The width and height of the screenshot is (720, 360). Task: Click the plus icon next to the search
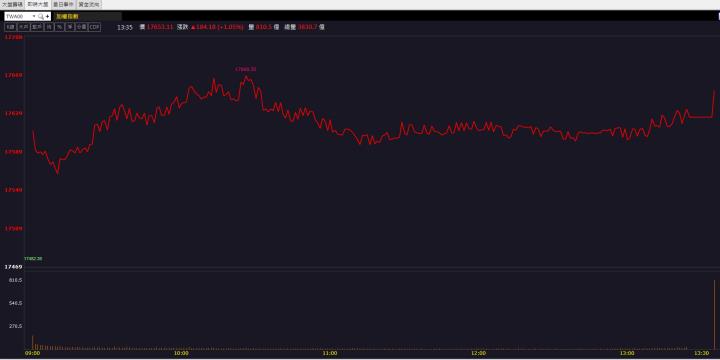pyautogui.click(x=47, y=17)
